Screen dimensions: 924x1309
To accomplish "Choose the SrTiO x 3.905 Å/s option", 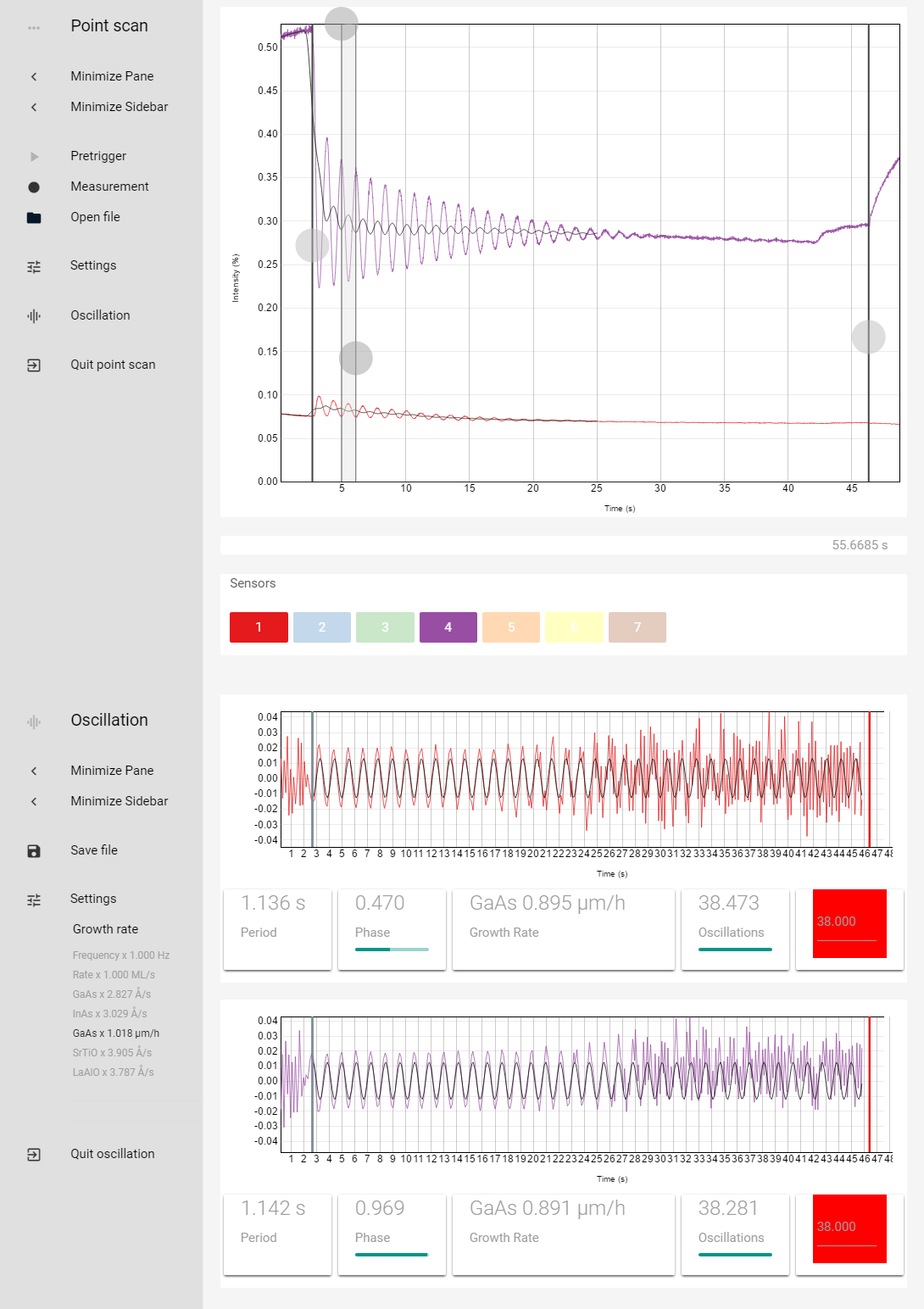I will [x=111, y=1051].
